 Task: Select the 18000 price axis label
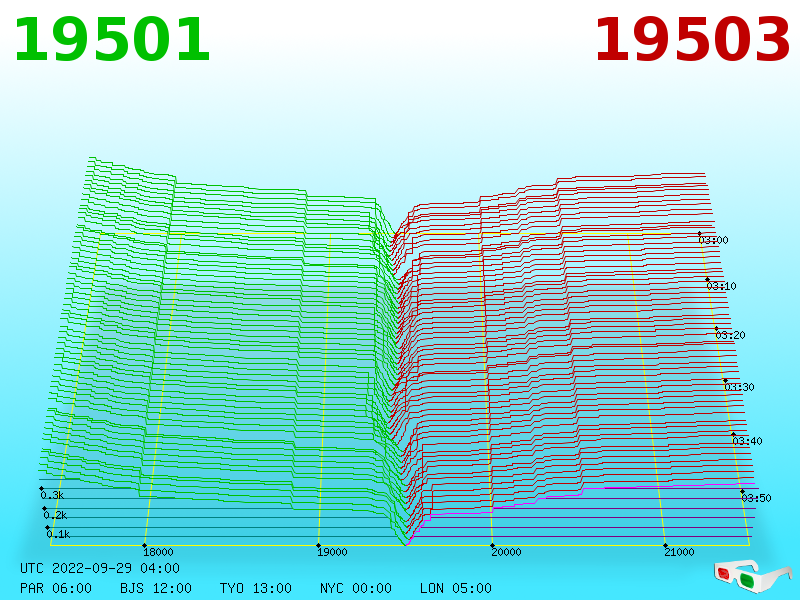click(158, 552)
